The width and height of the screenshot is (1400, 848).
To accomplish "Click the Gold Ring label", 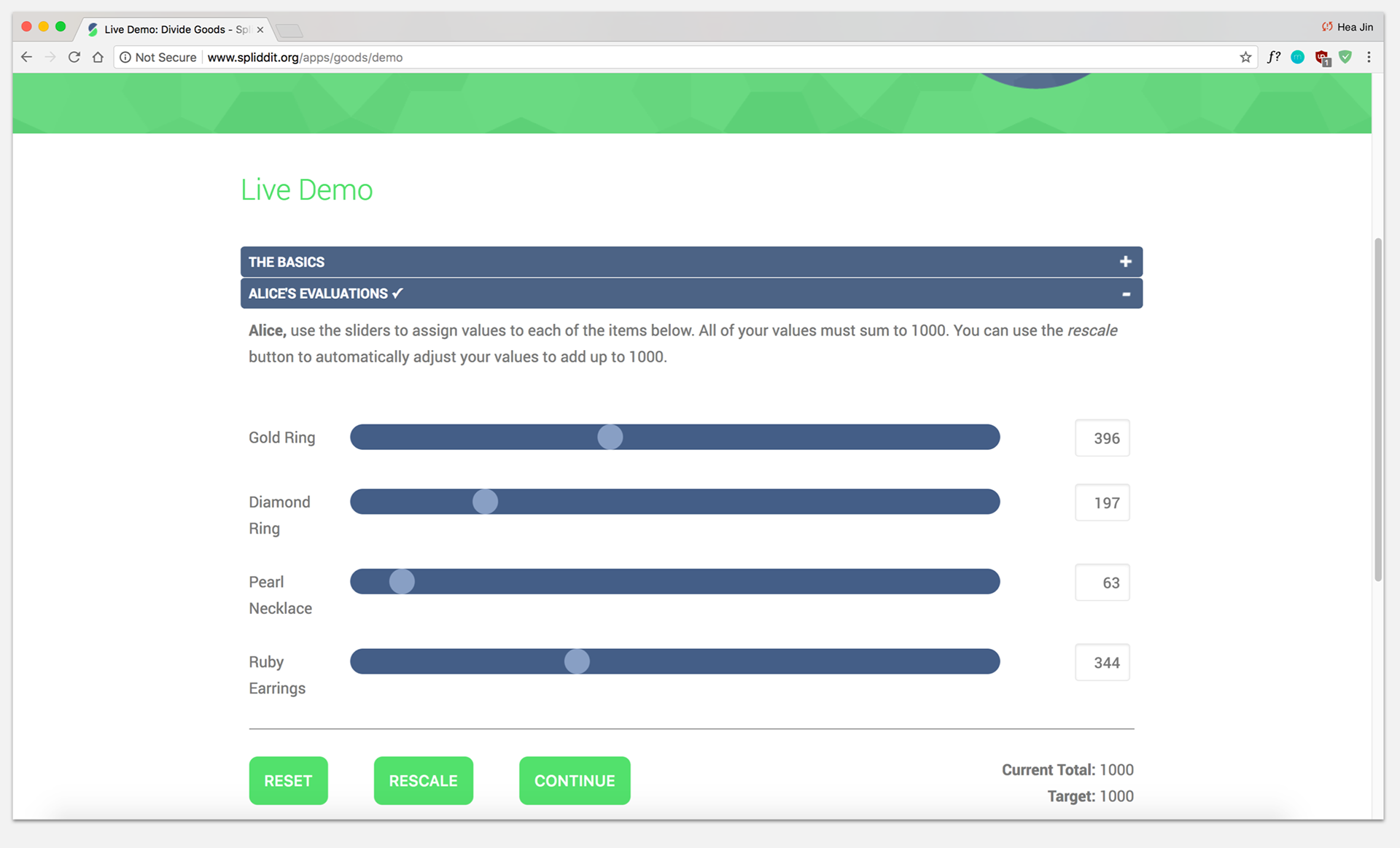I will click(x=281, y=437).
